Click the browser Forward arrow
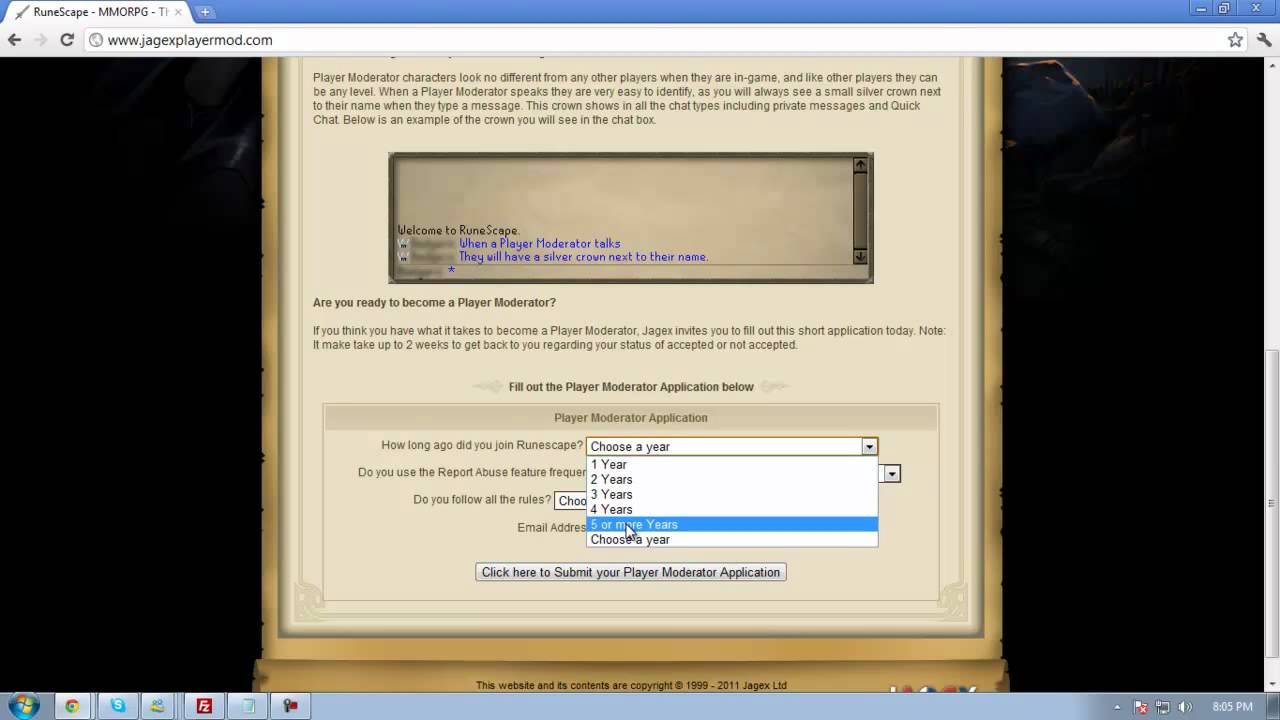The image size is (1280, 720). [40, 40]
